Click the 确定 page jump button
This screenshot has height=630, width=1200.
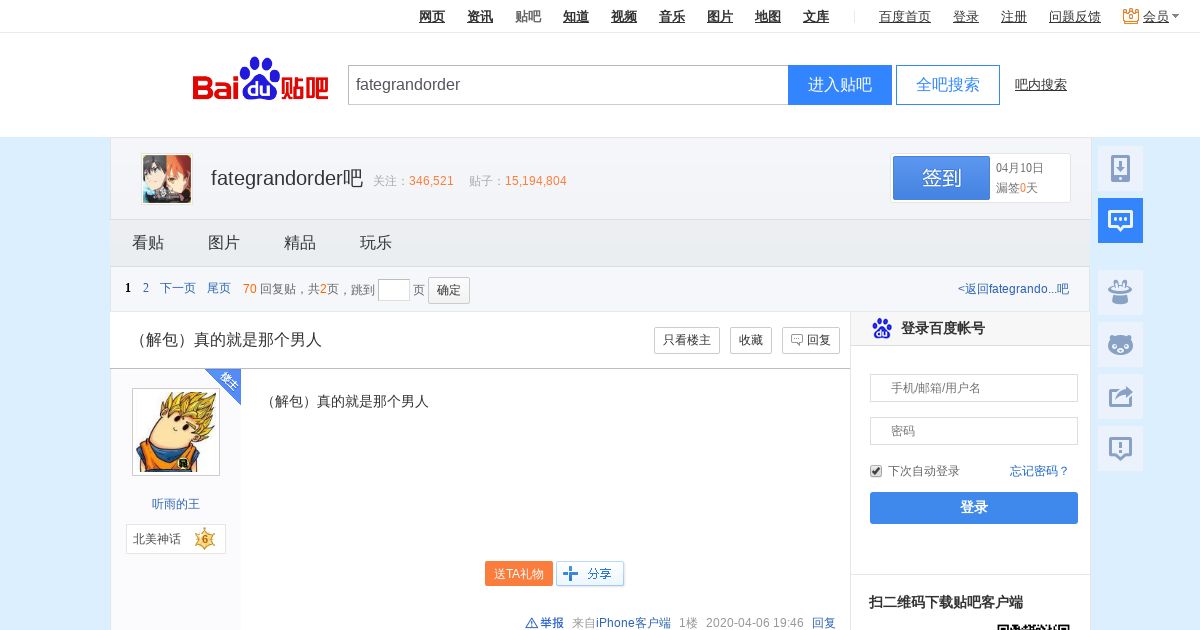pos(449,290)
